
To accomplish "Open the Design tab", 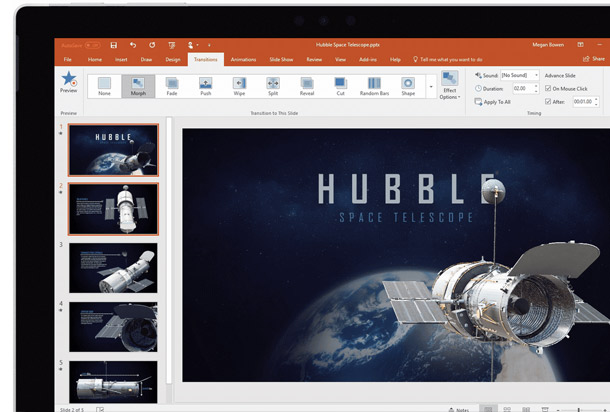I will [x=173, y=60].
